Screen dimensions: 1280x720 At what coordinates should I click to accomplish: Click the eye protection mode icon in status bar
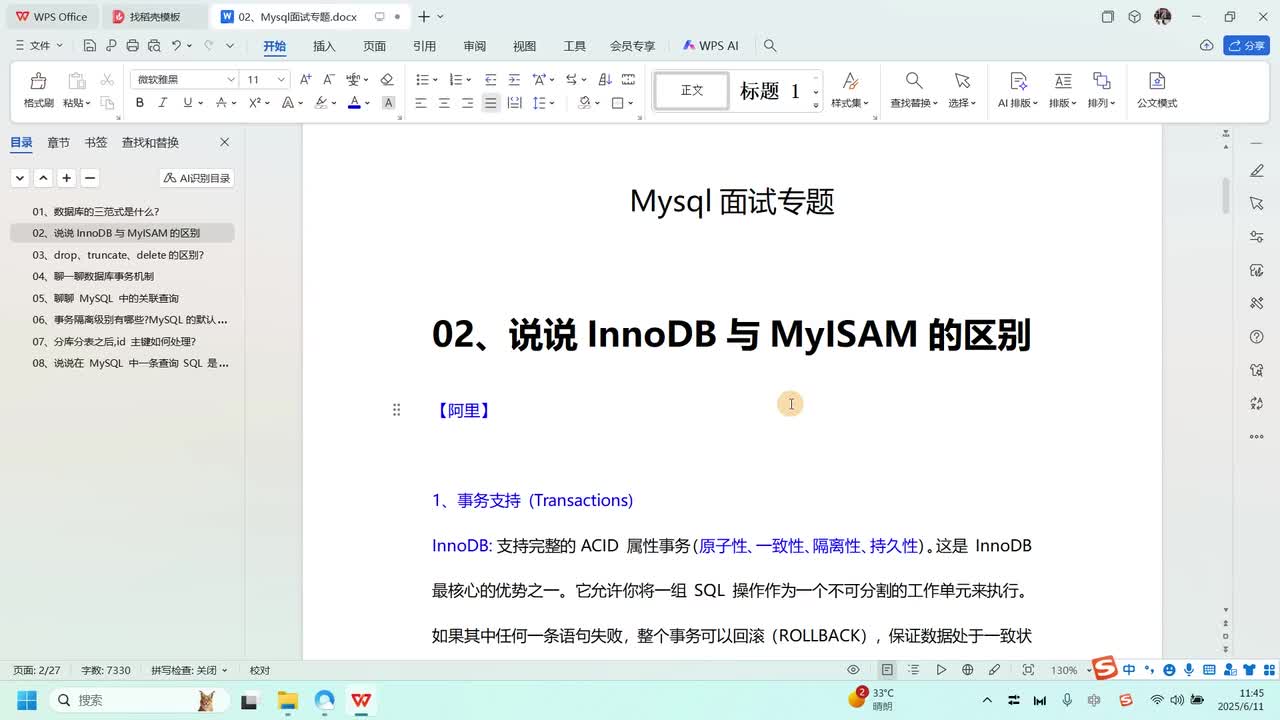point(854,670)
